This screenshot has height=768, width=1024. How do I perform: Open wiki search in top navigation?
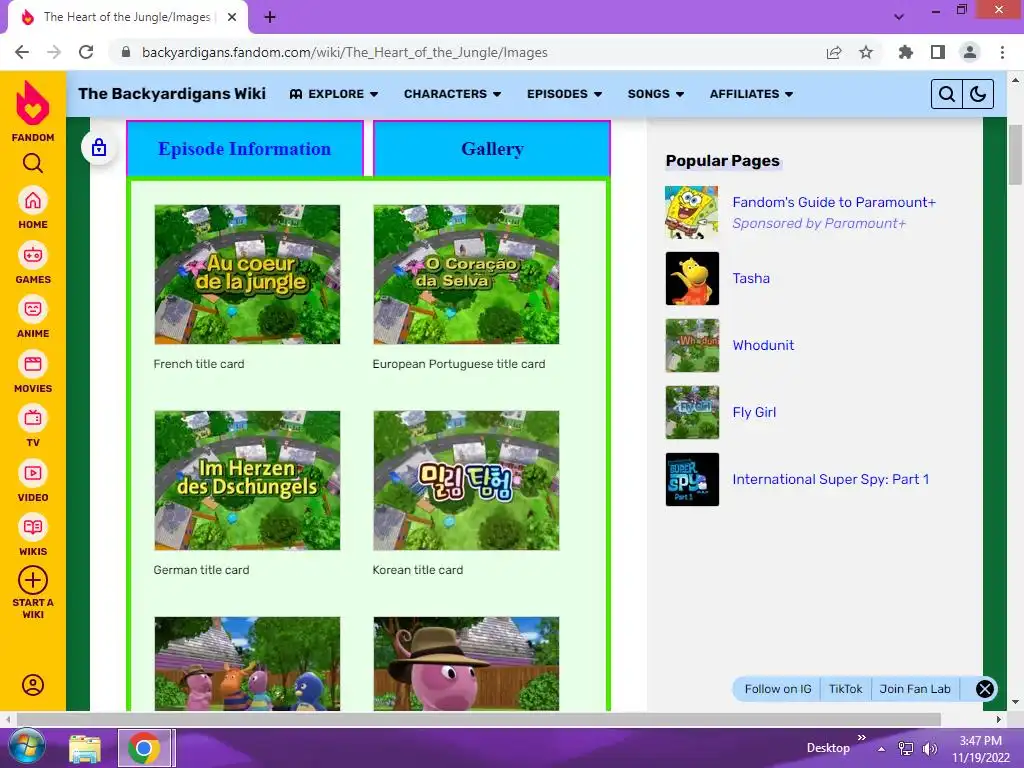point(946,94)
